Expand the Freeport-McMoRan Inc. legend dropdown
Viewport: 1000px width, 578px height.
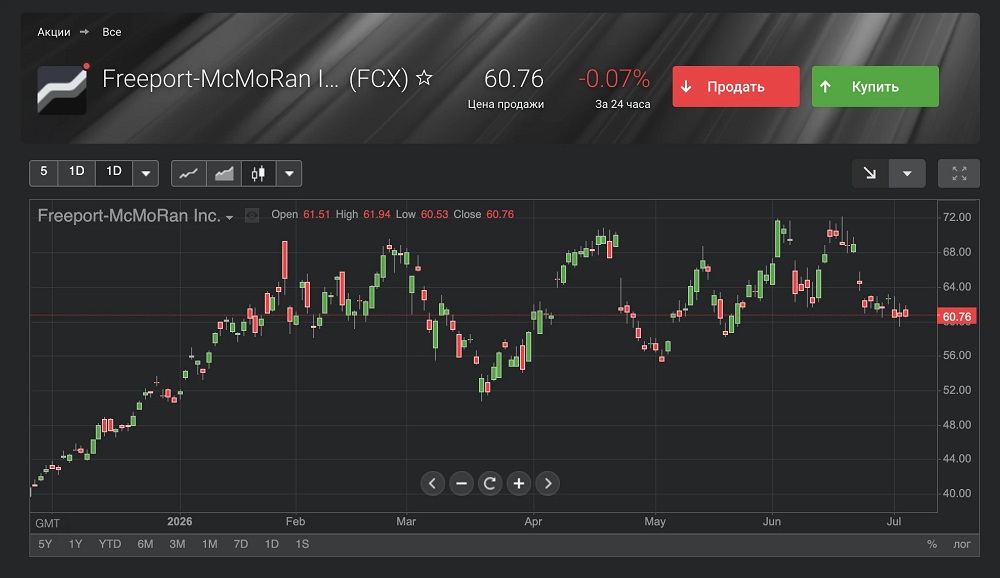230,218
